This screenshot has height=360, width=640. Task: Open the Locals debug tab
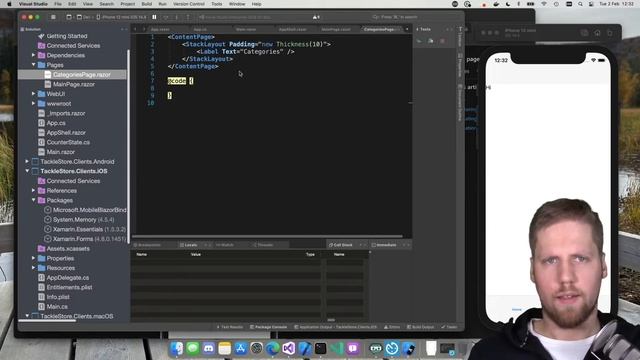[191, 245]
